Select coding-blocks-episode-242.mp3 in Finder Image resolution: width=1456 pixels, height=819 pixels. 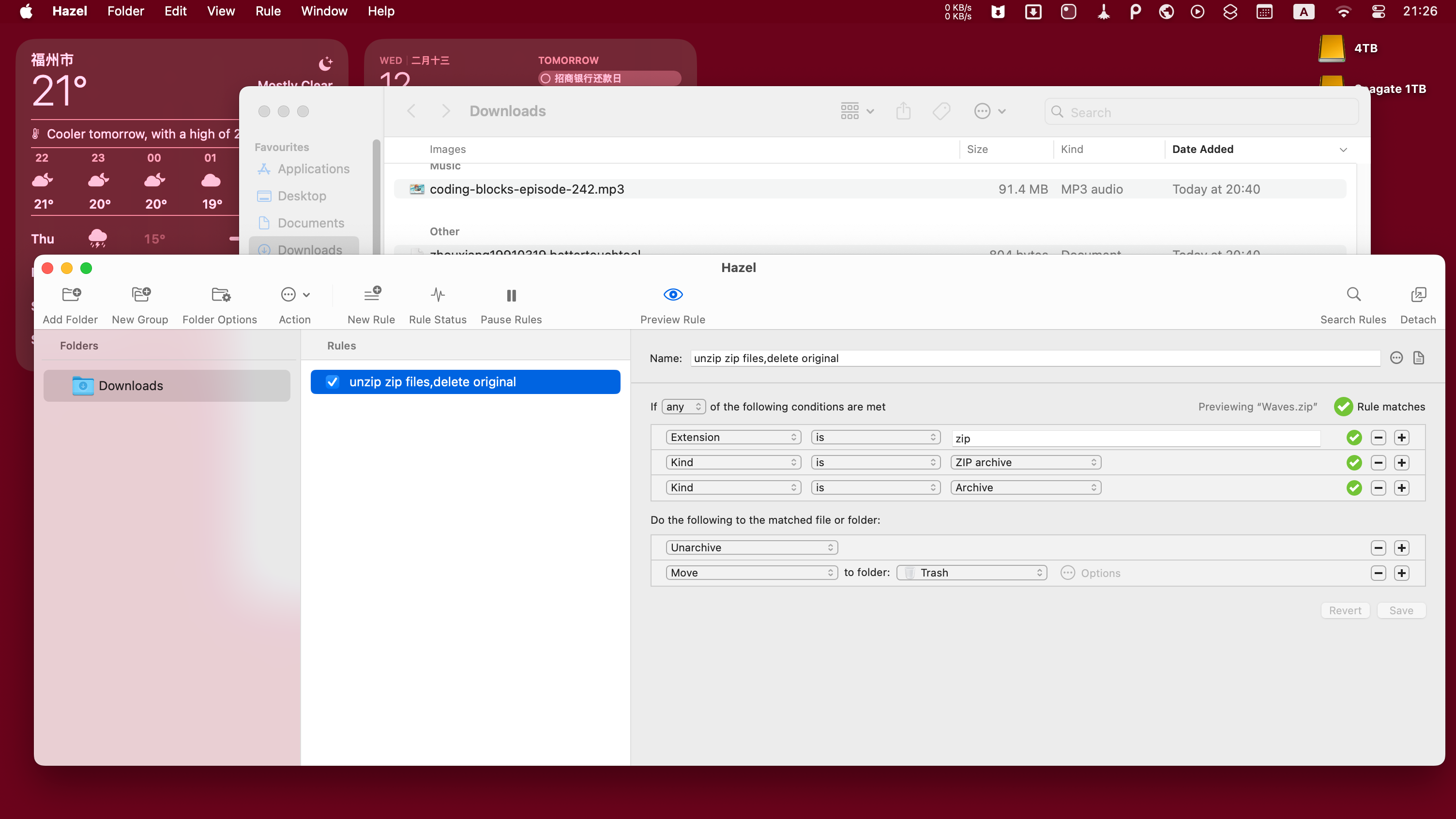(x=870, y=189)
